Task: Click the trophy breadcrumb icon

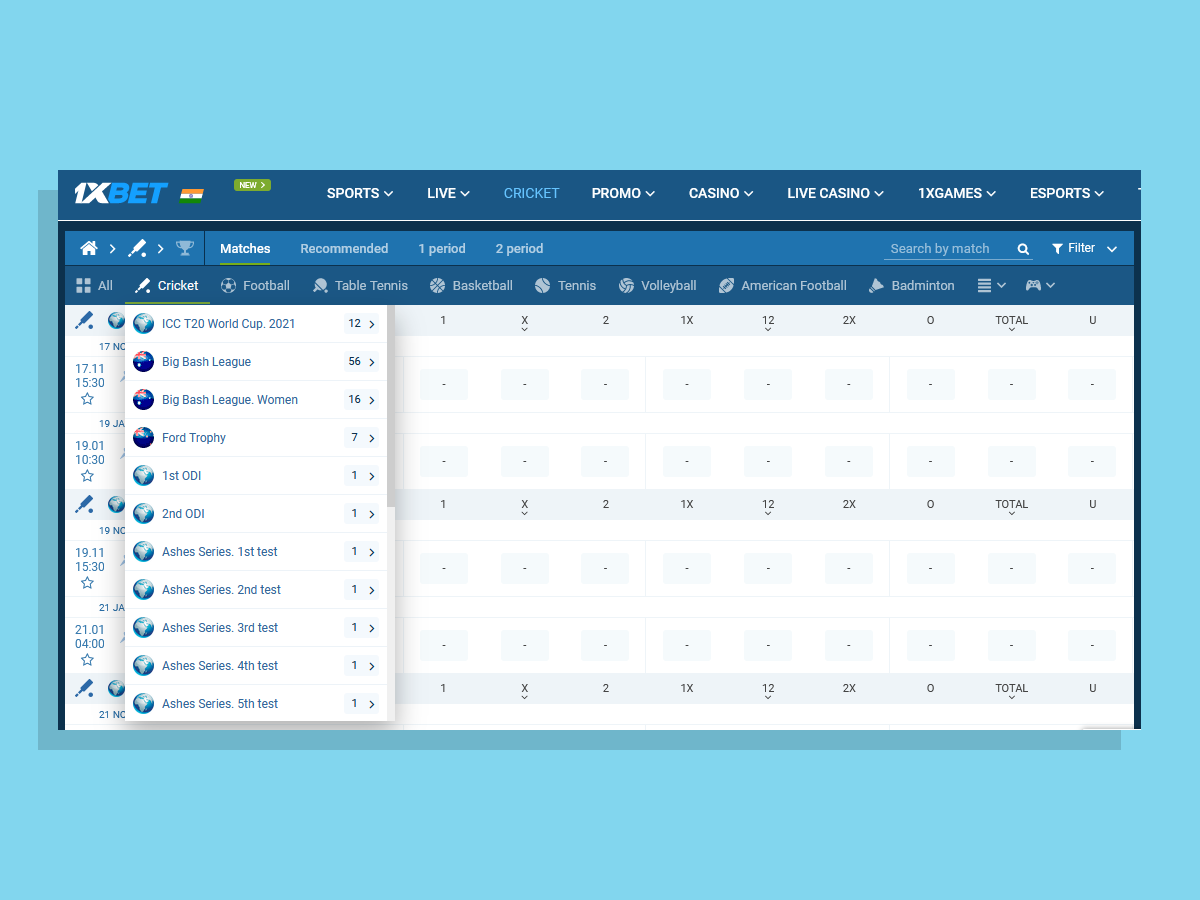Action: click(x=185, y=248)
